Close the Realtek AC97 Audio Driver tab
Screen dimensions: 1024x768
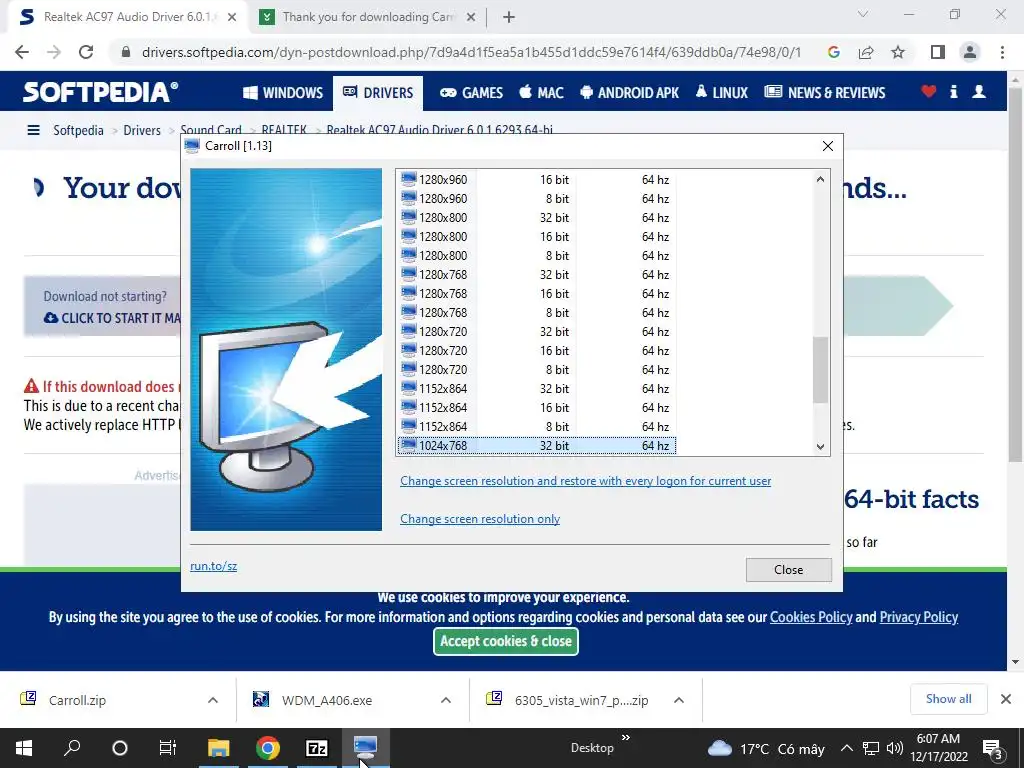[x=232, y=17]
